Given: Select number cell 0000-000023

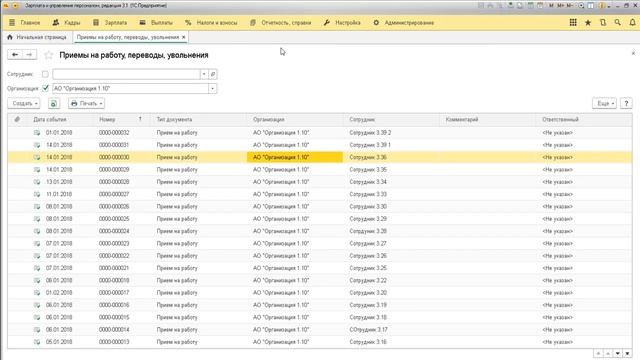Looking at the screenshot, I should pos(114,244).
